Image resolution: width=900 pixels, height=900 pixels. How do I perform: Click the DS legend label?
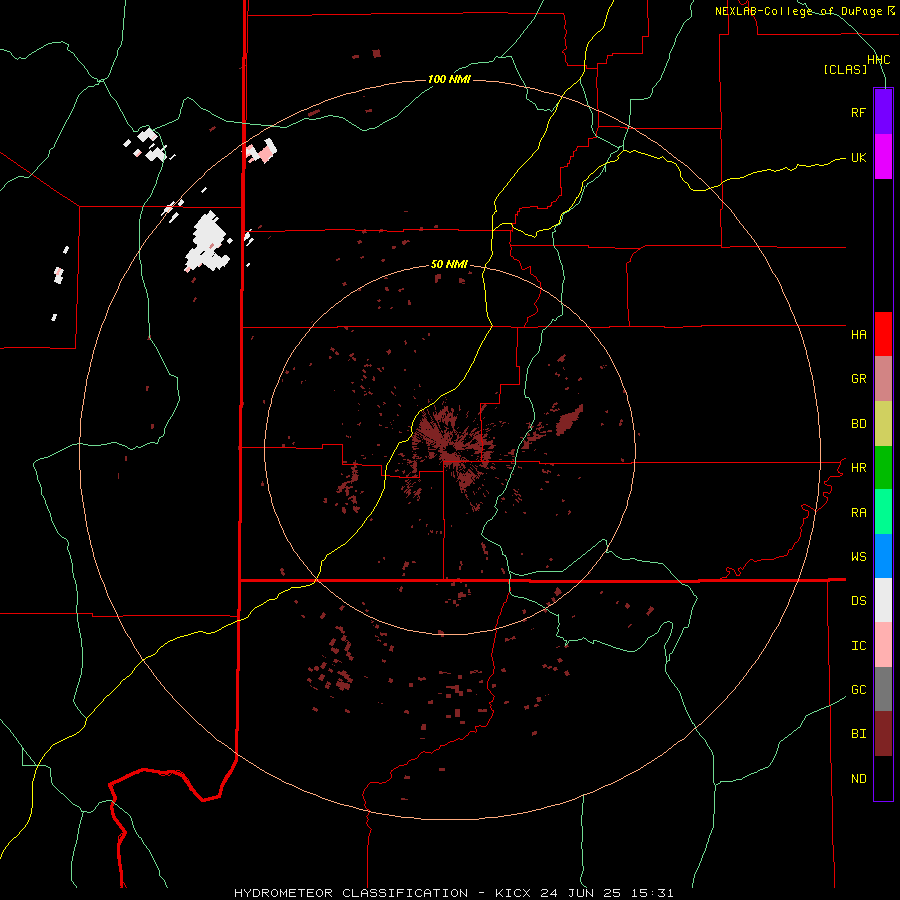[x=858, y=600]
